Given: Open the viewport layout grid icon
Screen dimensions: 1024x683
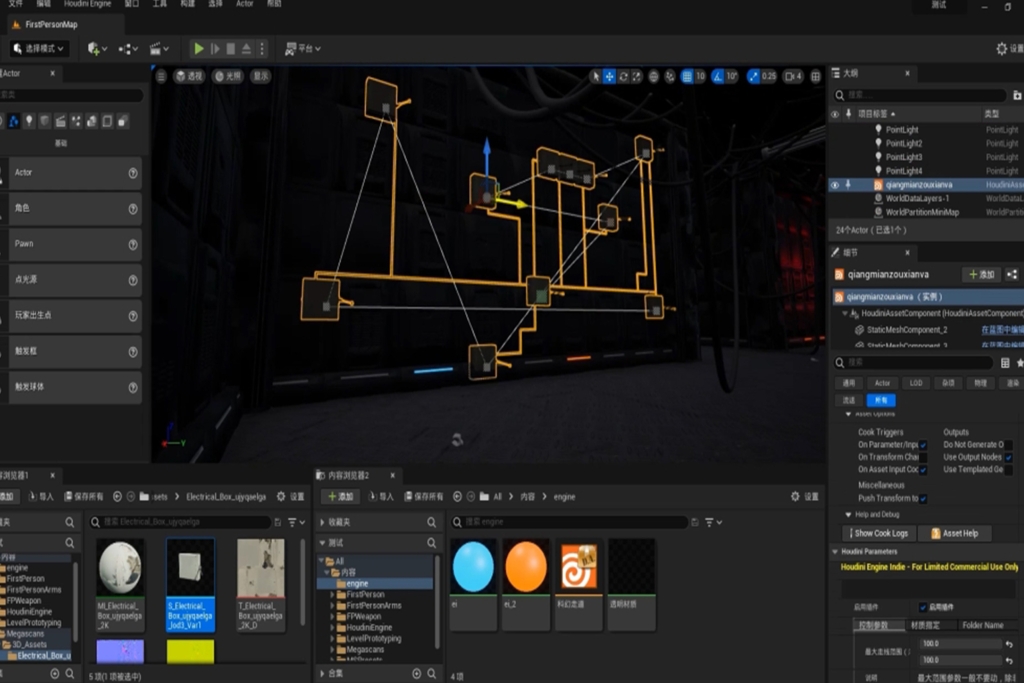Looking at the screenshot, I should click(x=815, y=76).
